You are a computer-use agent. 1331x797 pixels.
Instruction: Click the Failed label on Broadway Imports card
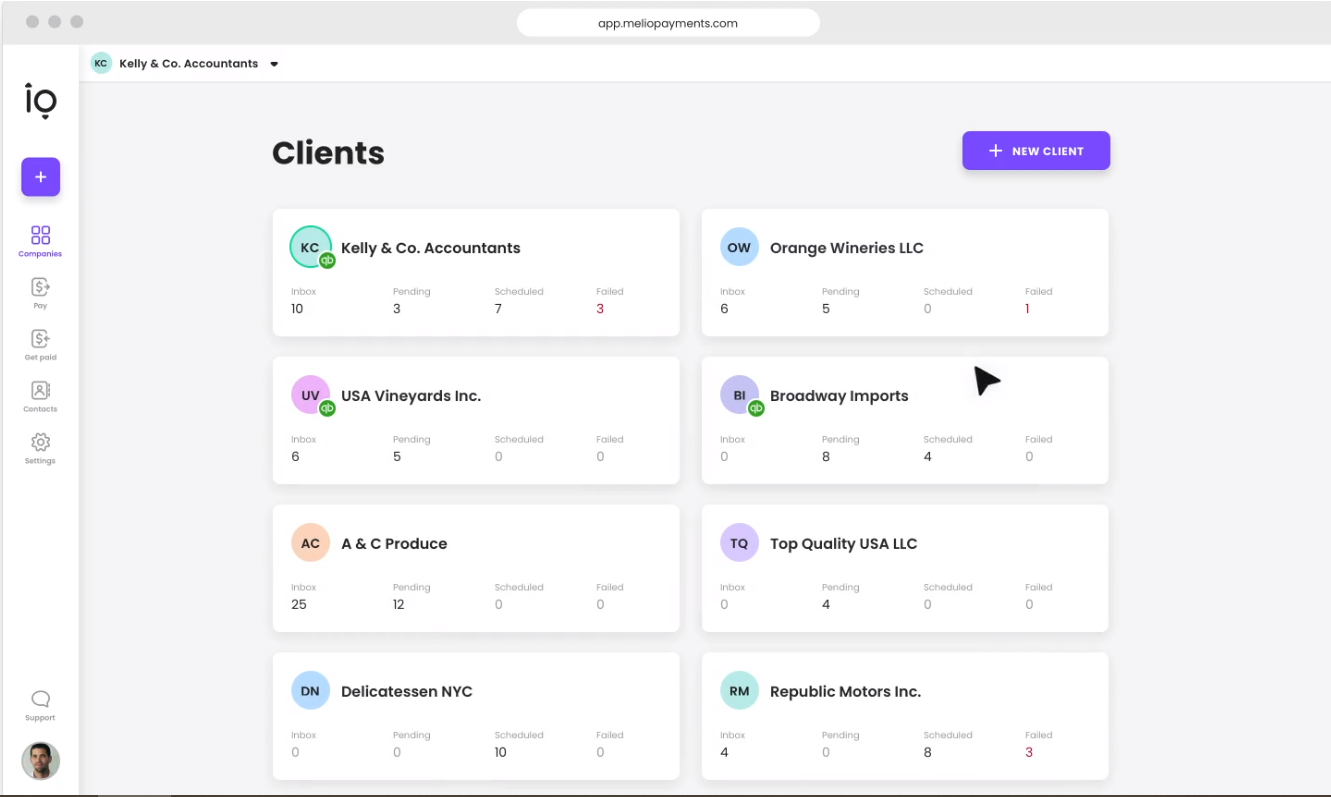(x=1039, y=439)
